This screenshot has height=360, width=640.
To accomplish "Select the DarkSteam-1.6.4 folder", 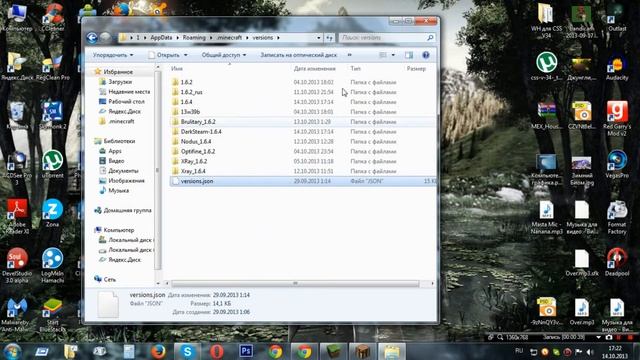I will [201, 131].
